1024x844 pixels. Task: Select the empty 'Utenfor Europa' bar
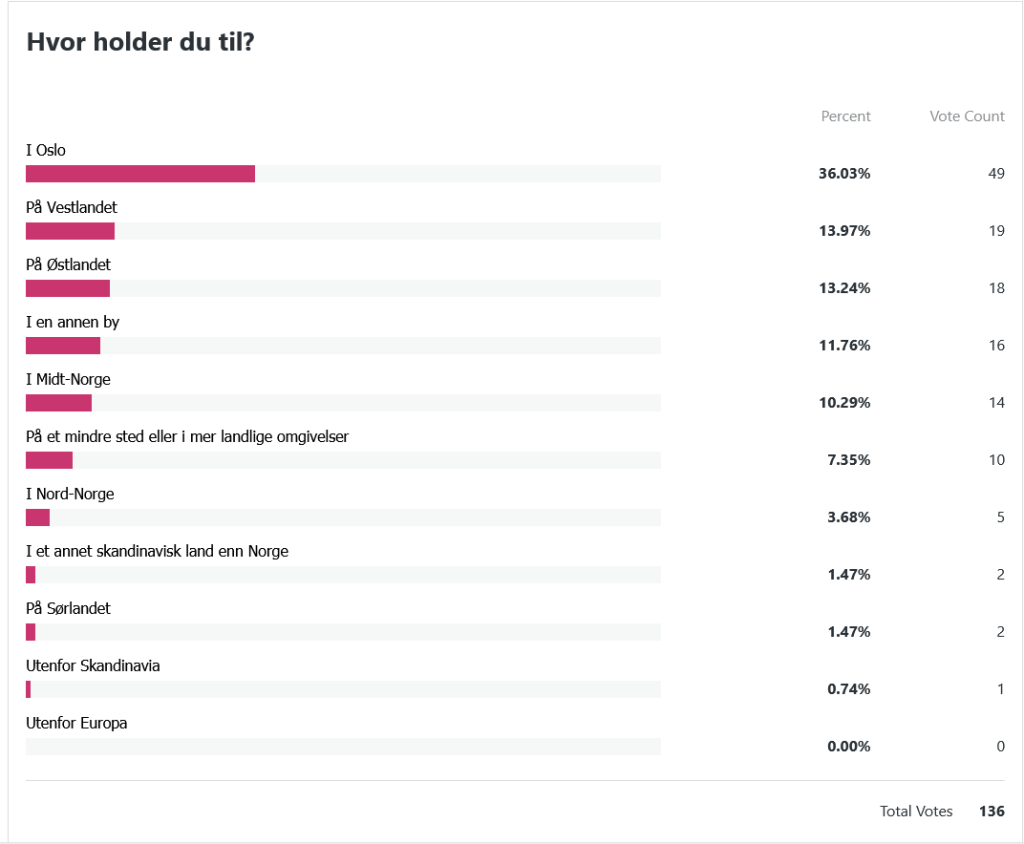pyautogui.click(x=343, y=746)
